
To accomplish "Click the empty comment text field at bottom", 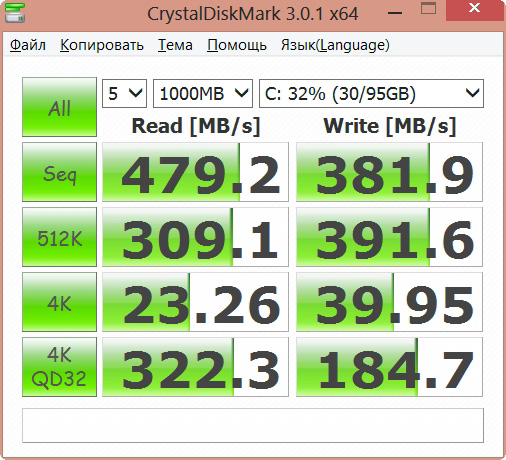I will [x=253, y=425].
